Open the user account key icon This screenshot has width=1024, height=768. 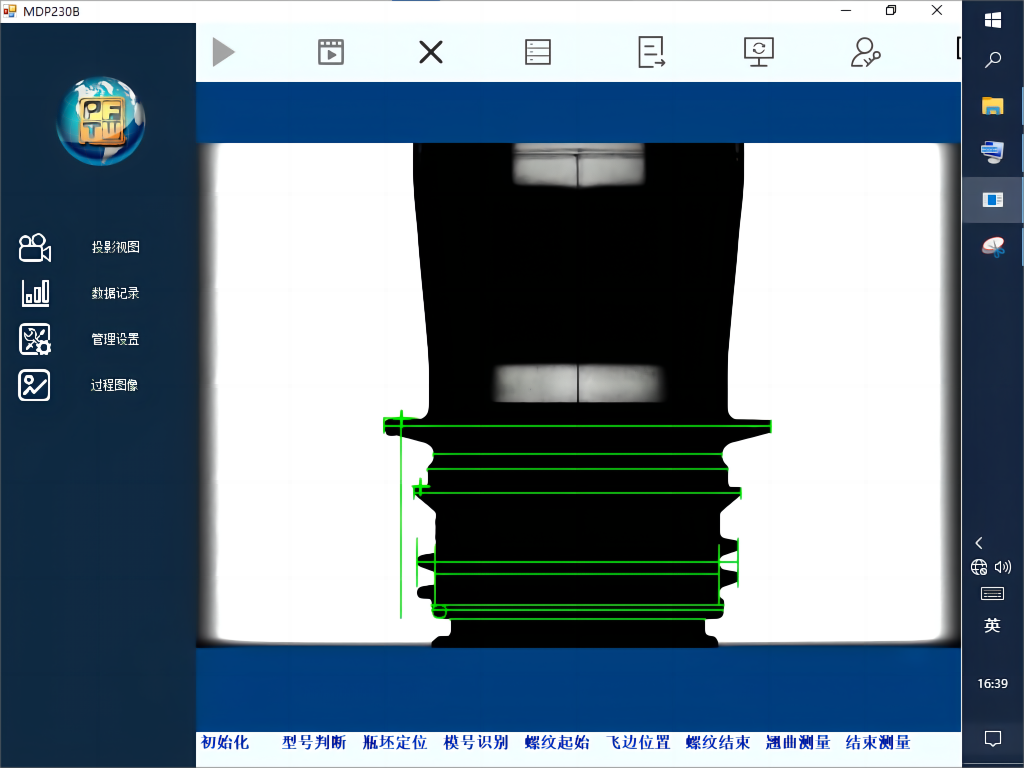point(865,52)
